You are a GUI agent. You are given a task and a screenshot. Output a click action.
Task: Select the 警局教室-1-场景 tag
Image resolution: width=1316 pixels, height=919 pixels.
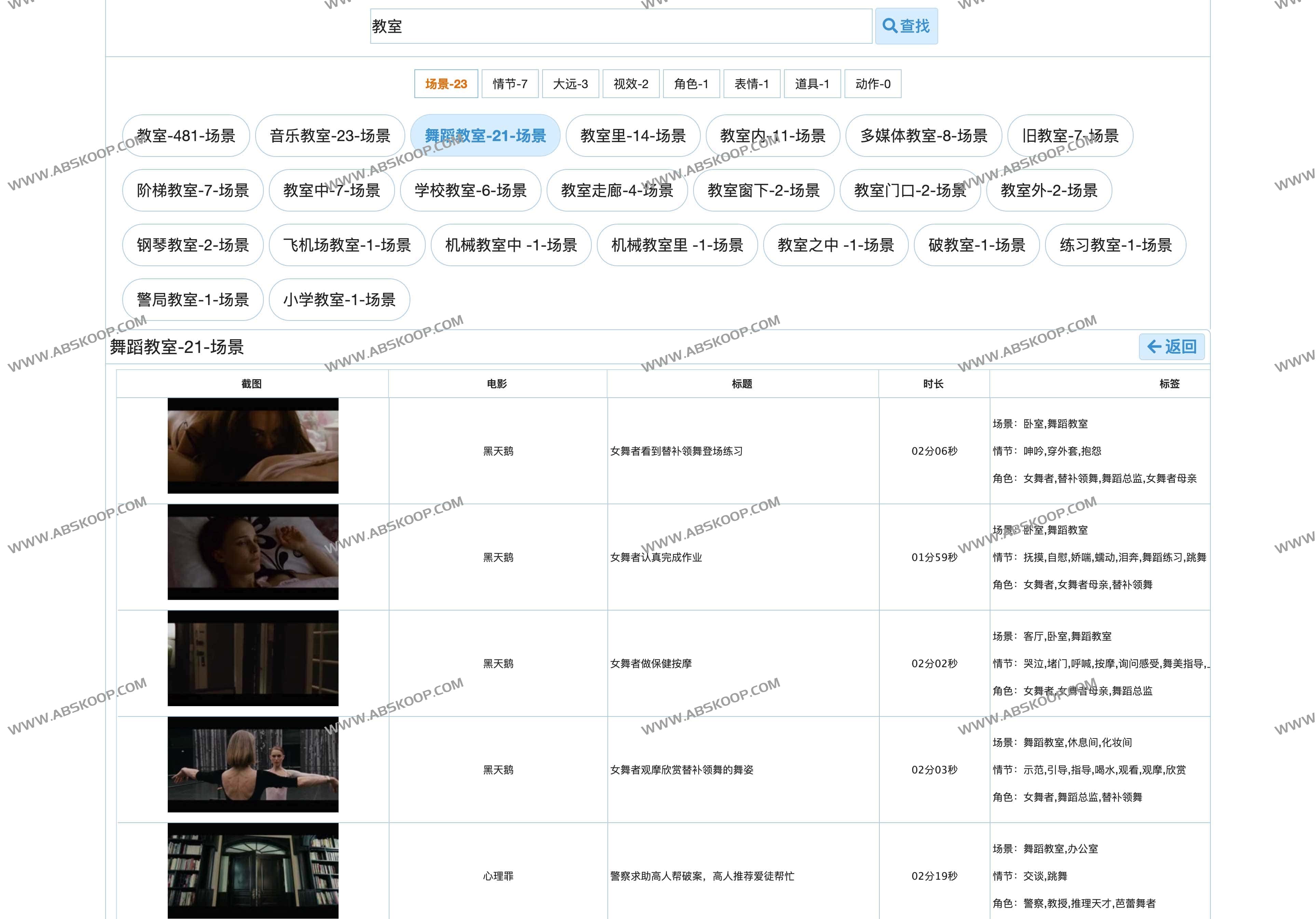pos(193,299)
